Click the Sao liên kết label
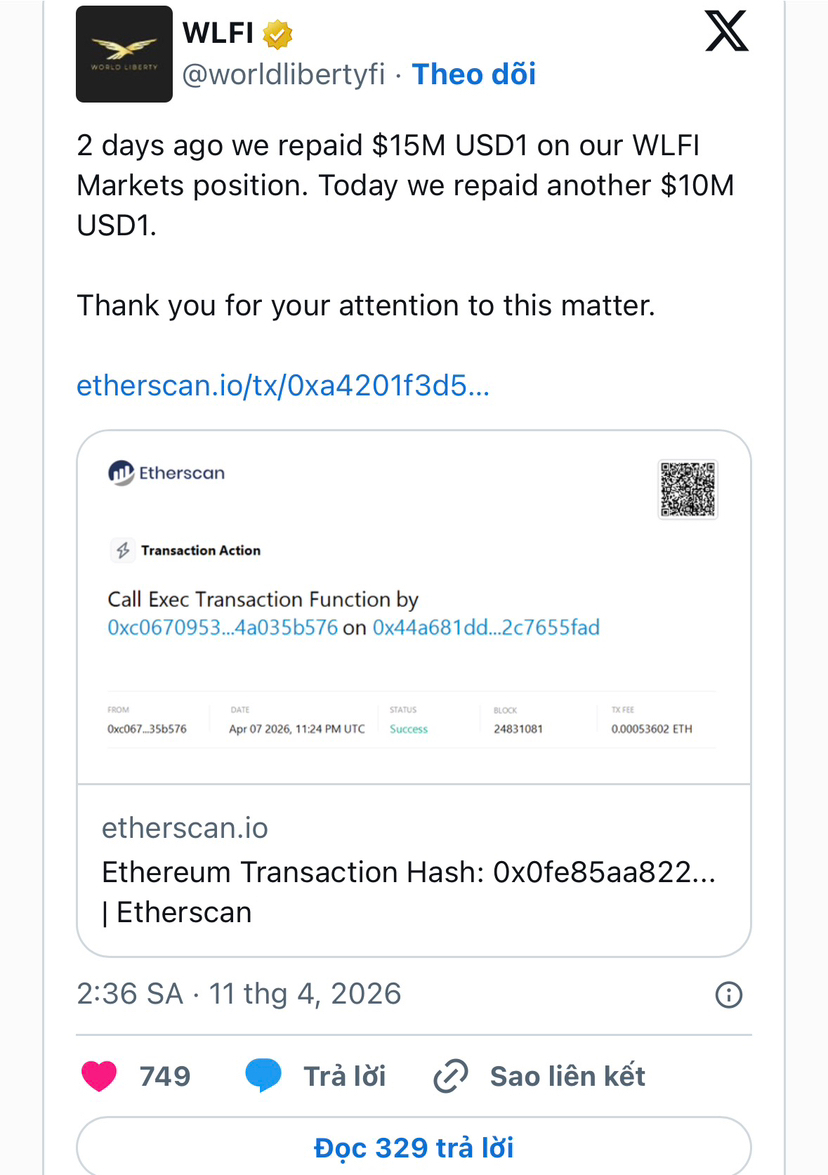 (x=567, y=1076)
